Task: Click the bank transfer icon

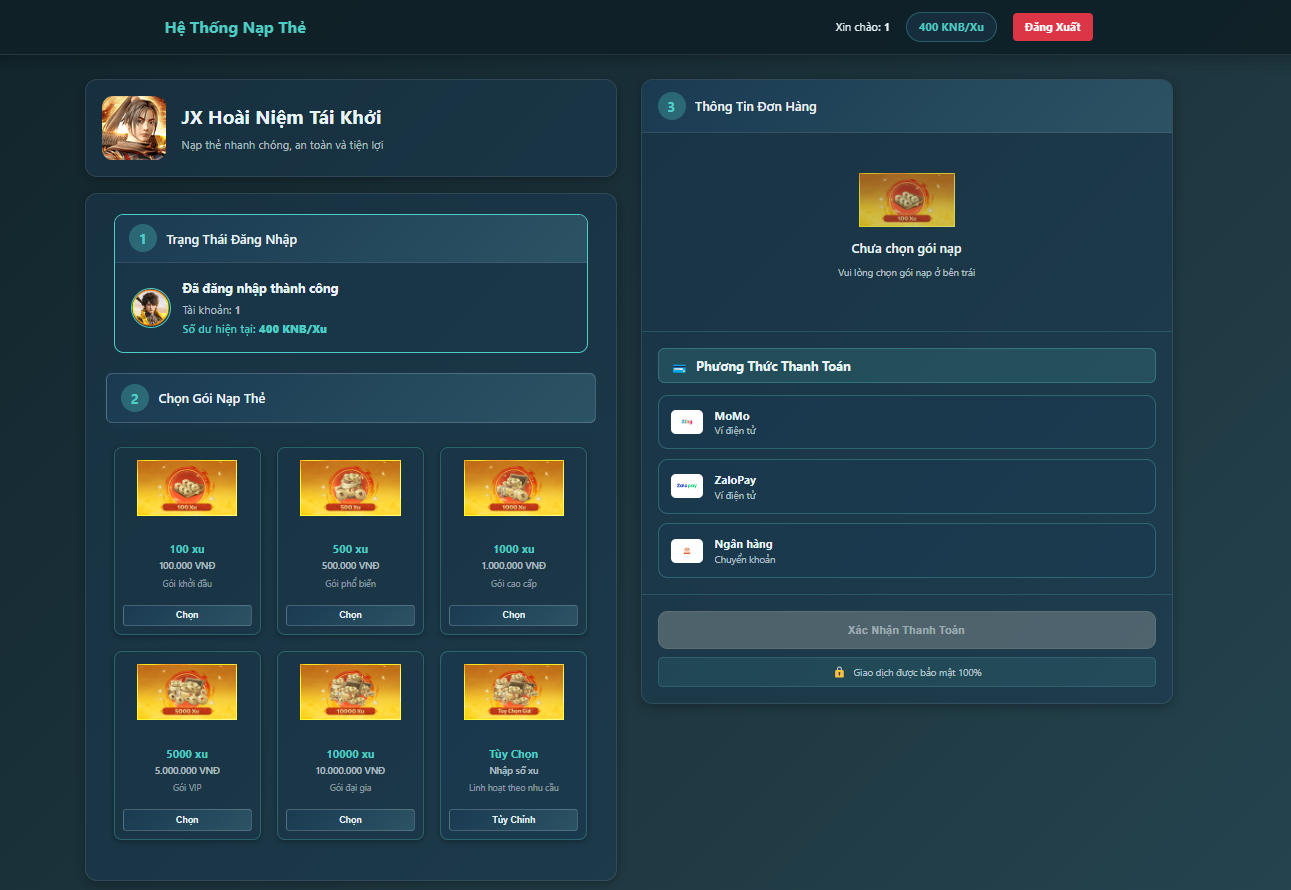Action: [x=687, y=551]
